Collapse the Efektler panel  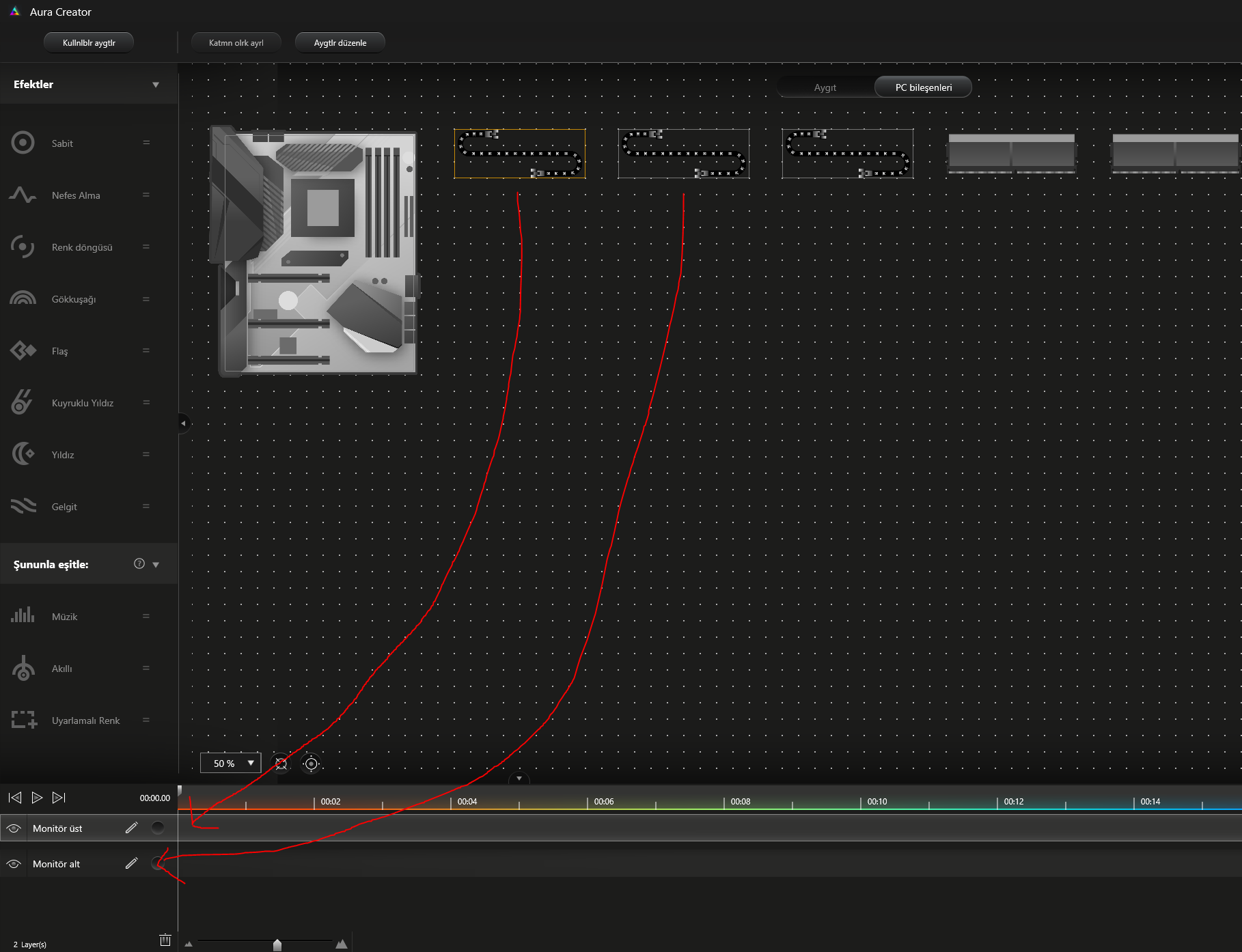point(156,85)
